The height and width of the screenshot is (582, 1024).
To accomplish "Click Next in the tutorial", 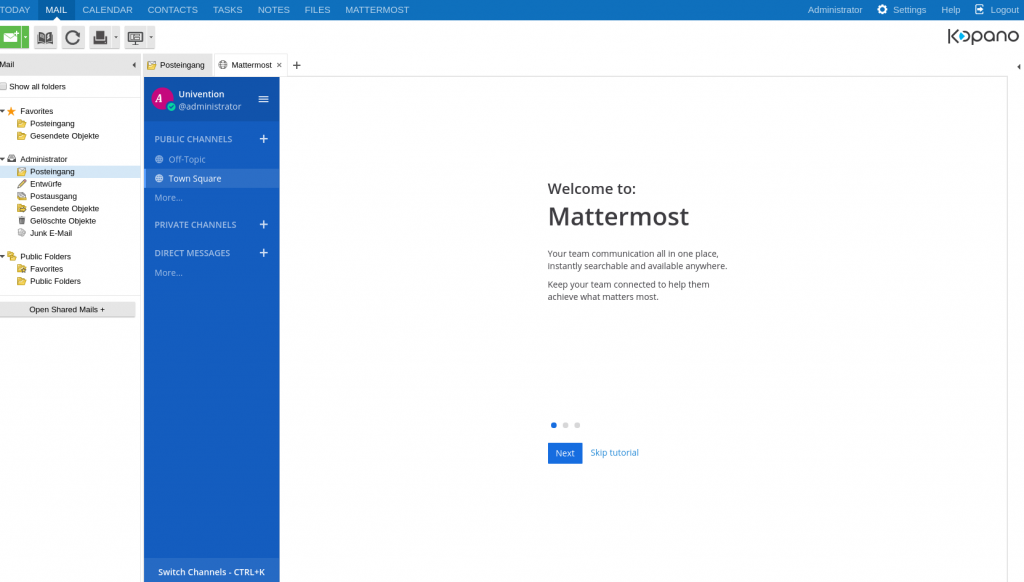I will (x=565, y=453).
